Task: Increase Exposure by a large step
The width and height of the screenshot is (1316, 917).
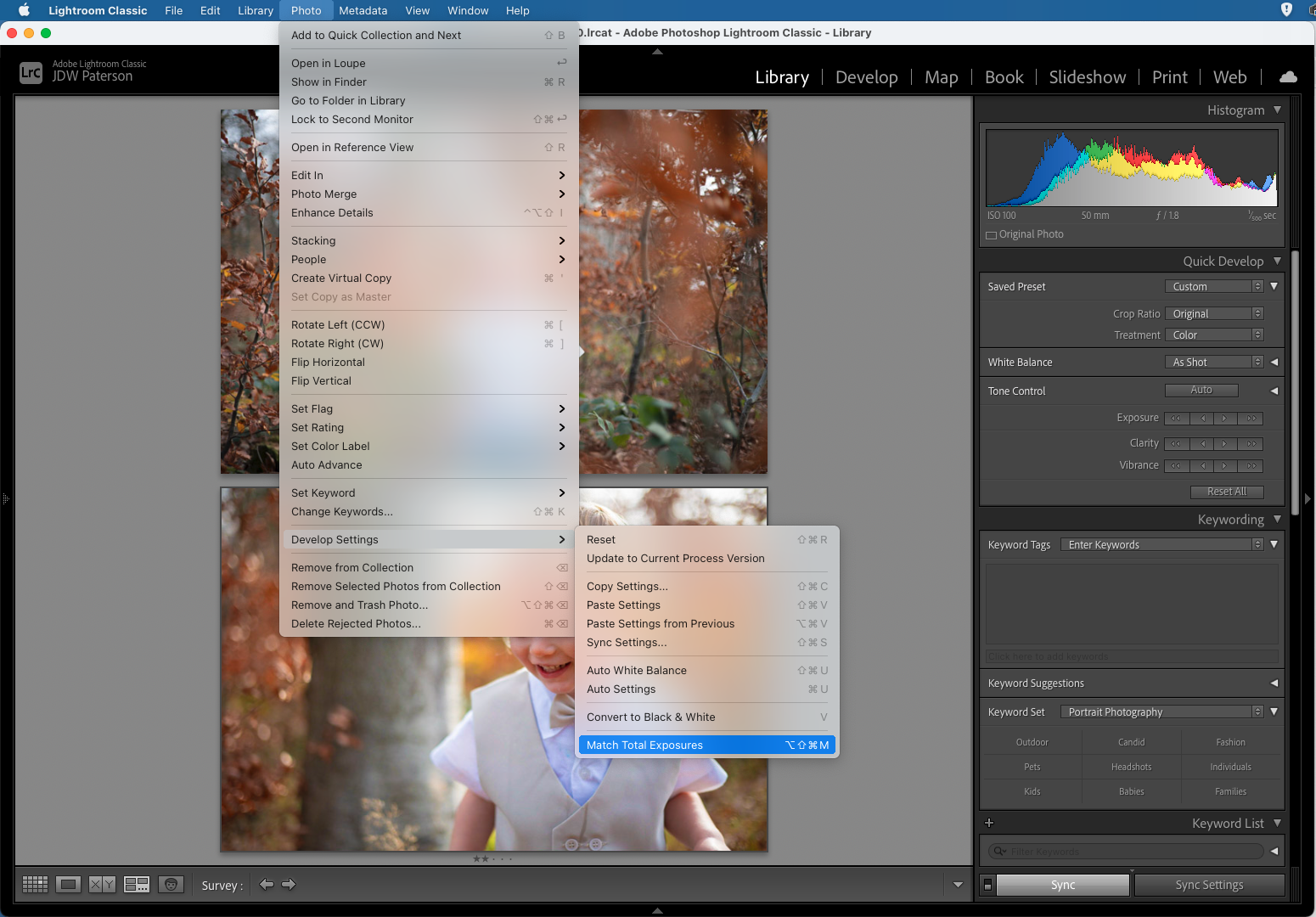Action: point(1251,419)
